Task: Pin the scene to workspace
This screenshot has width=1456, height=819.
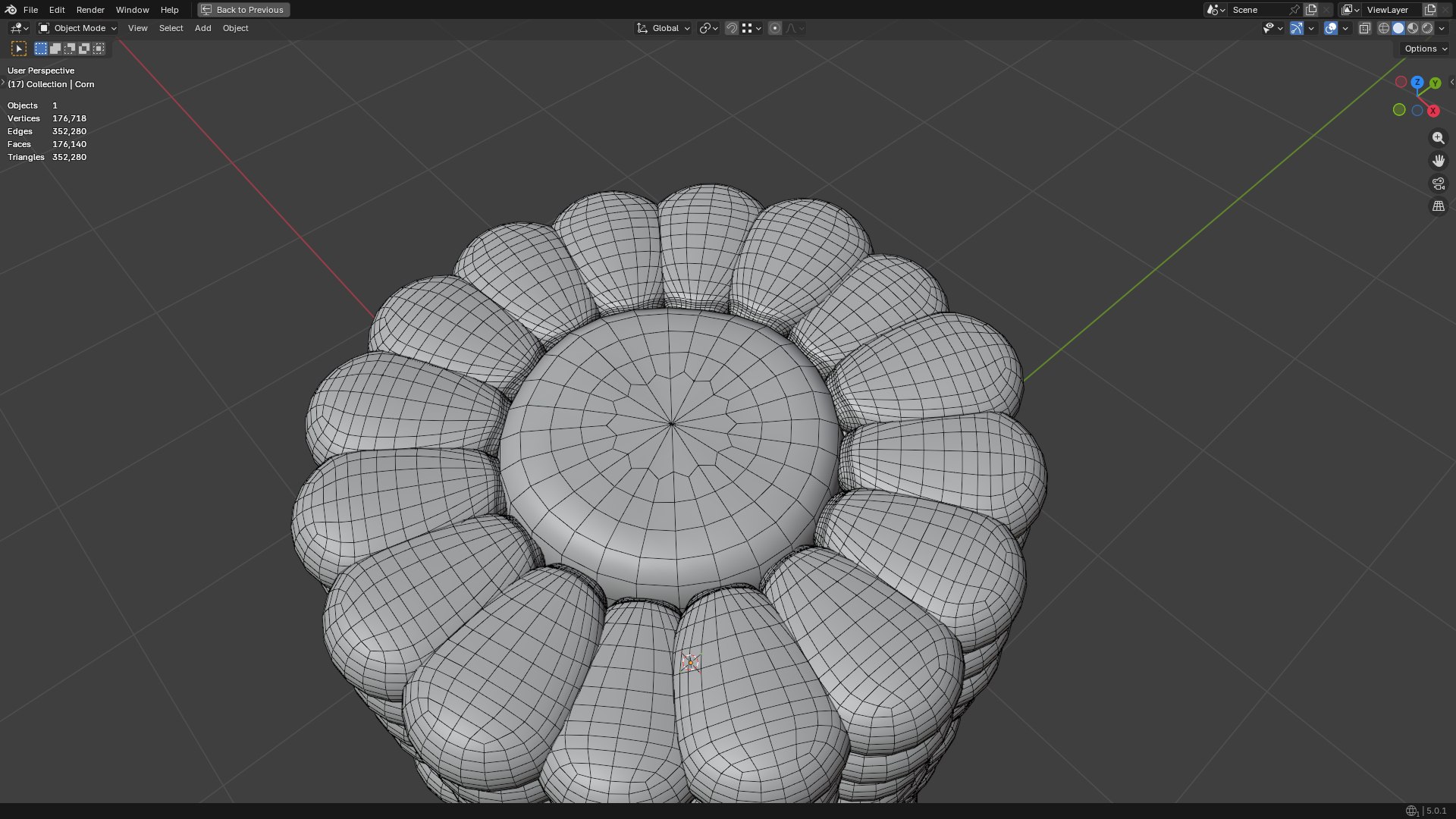Action: click(1294, 10)
